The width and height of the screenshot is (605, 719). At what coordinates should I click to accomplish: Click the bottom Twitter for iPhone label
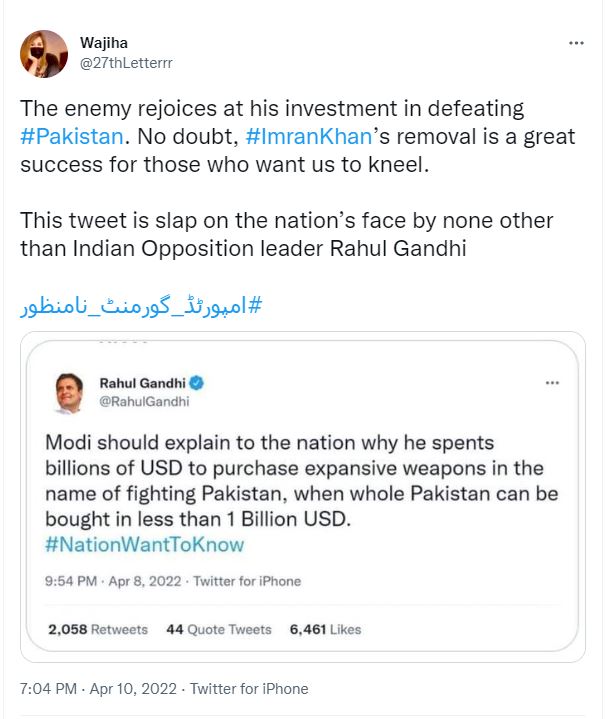click(249, 689)
